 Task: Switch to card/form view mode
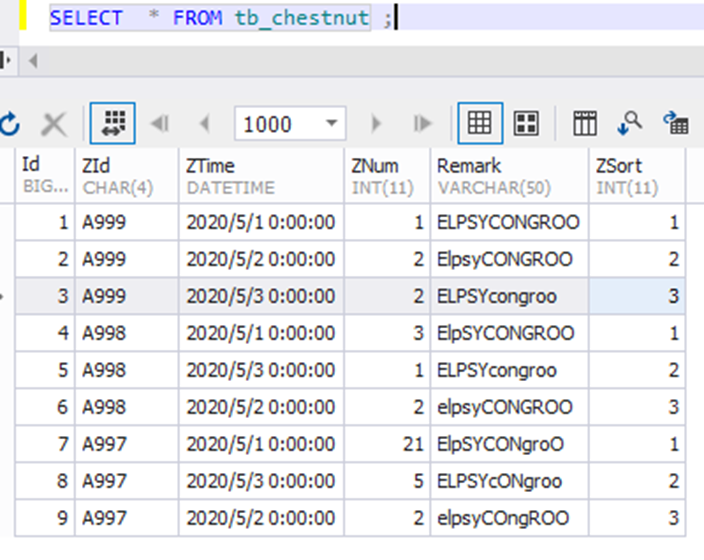(526, 123)
